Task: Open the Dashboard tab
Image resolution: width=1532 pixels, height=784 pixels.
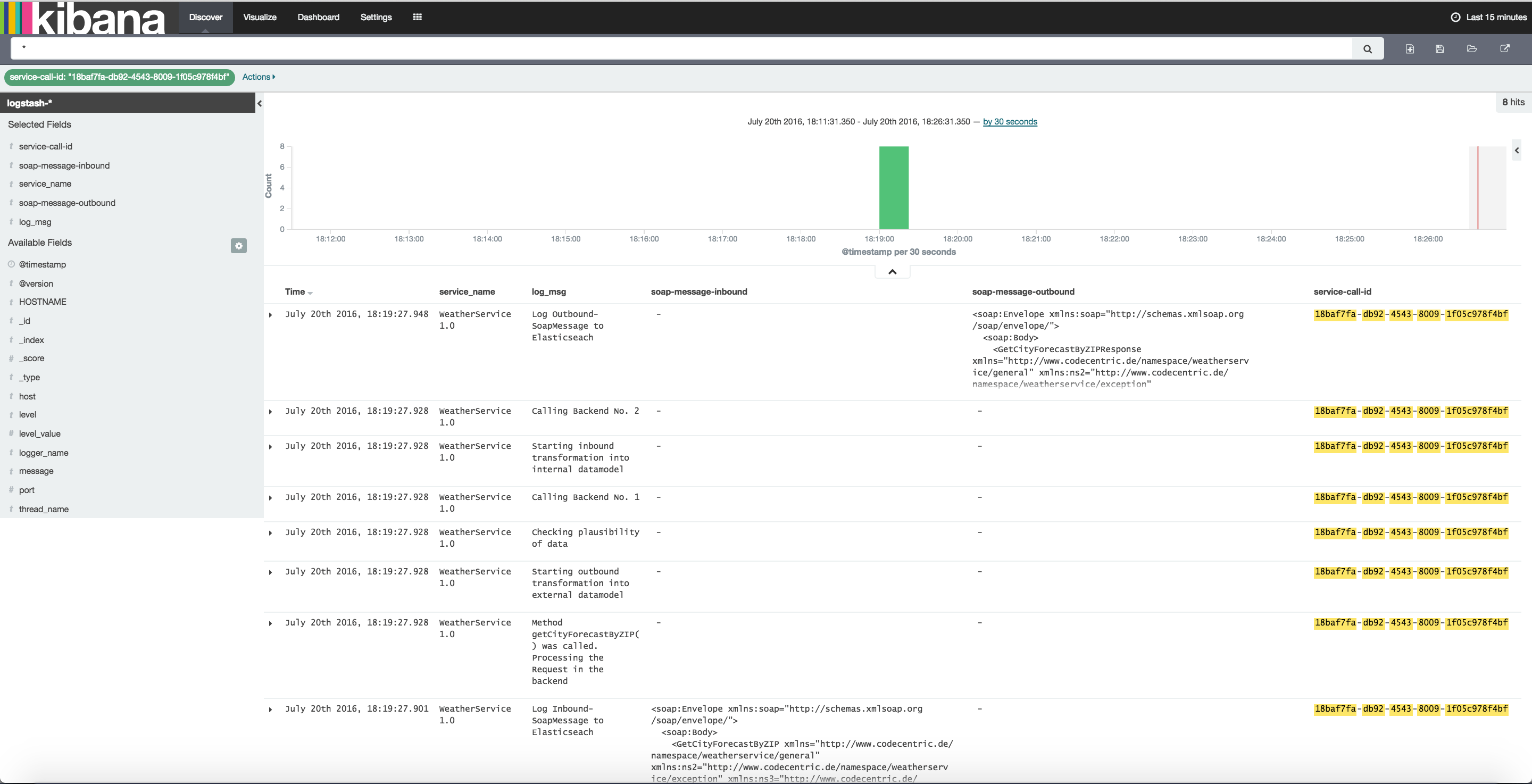Action: (318, 17)
